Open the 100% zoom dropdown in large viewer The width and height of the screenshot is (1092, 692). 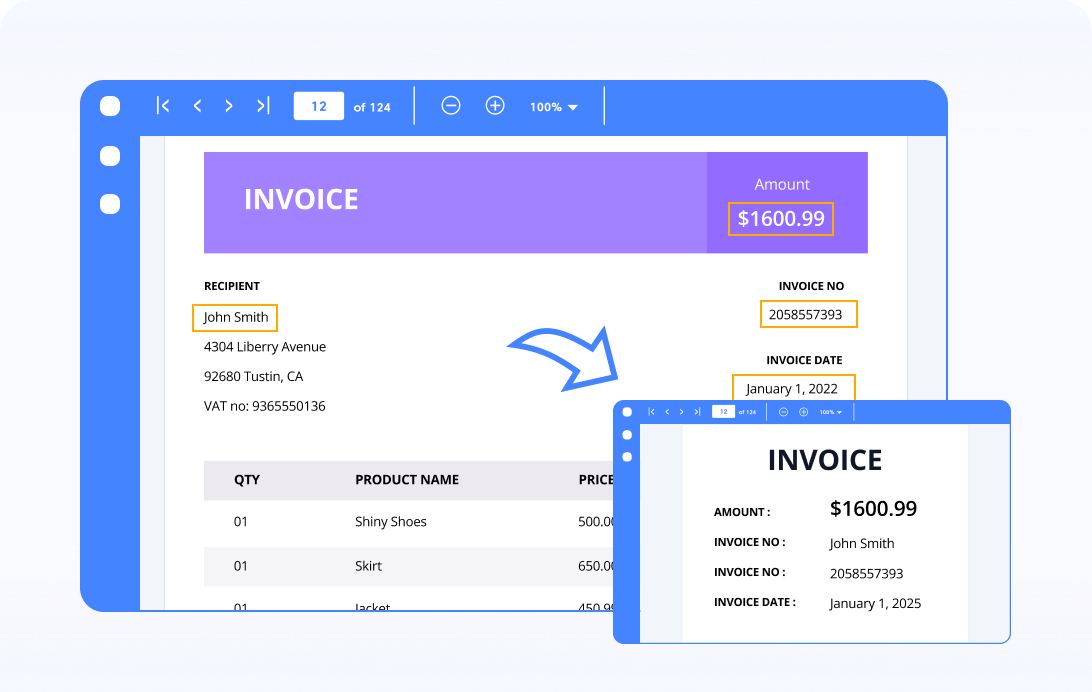coord(554,107)
